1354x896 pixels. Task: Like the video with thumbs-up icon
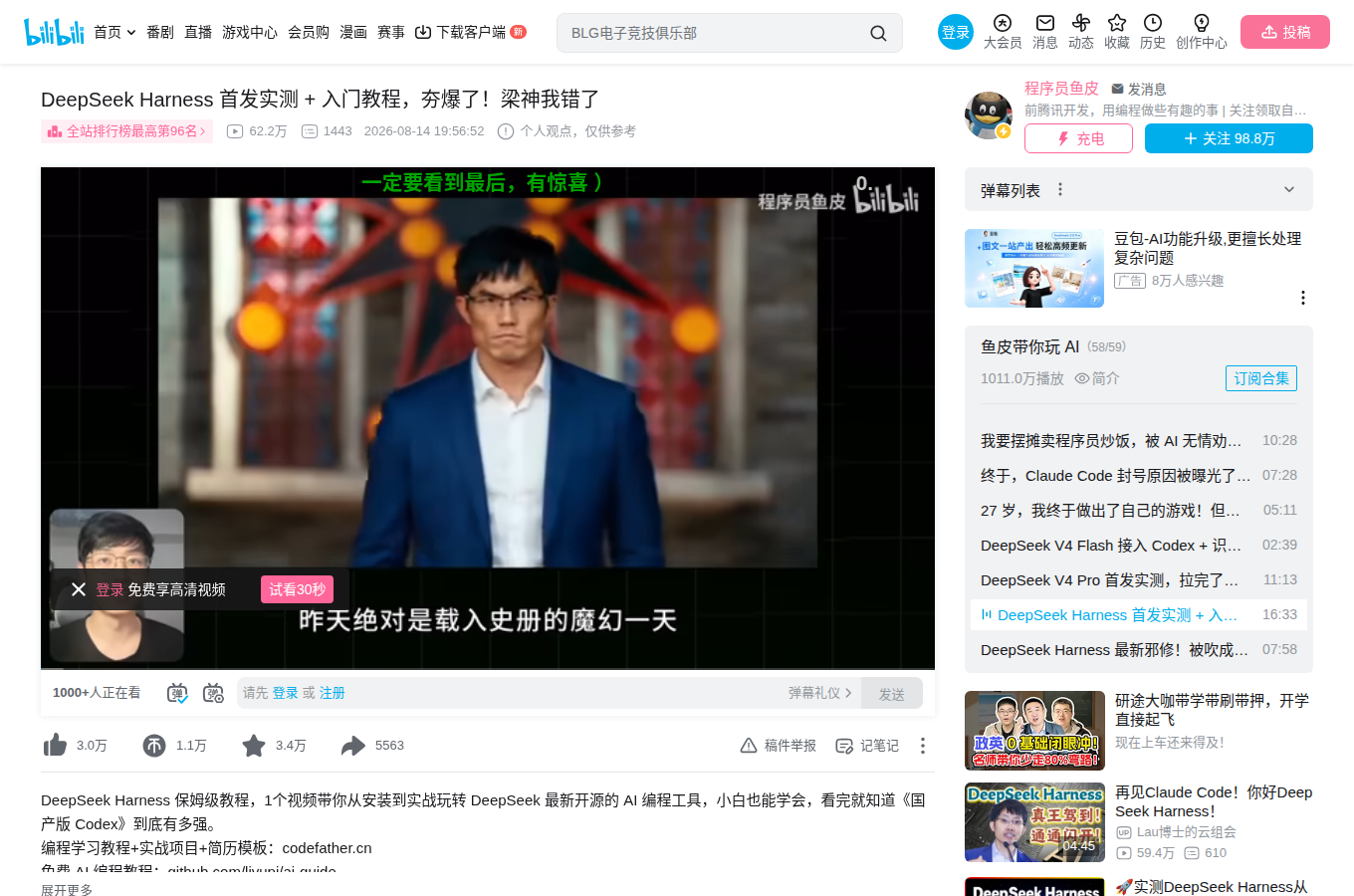(x=55, y=745)
